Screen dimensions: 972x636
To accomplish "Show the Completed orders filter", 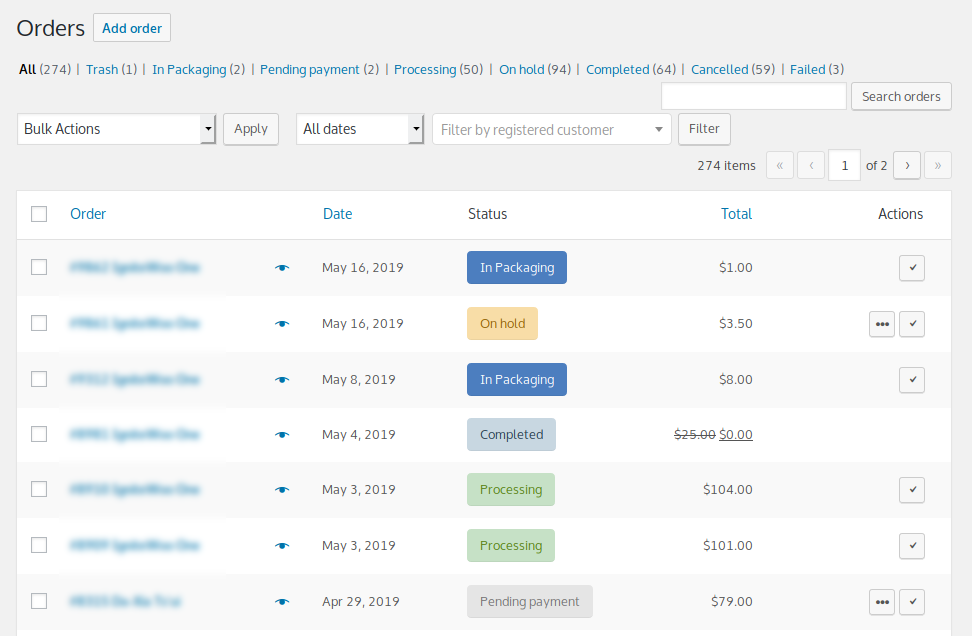I will point(617,69).
